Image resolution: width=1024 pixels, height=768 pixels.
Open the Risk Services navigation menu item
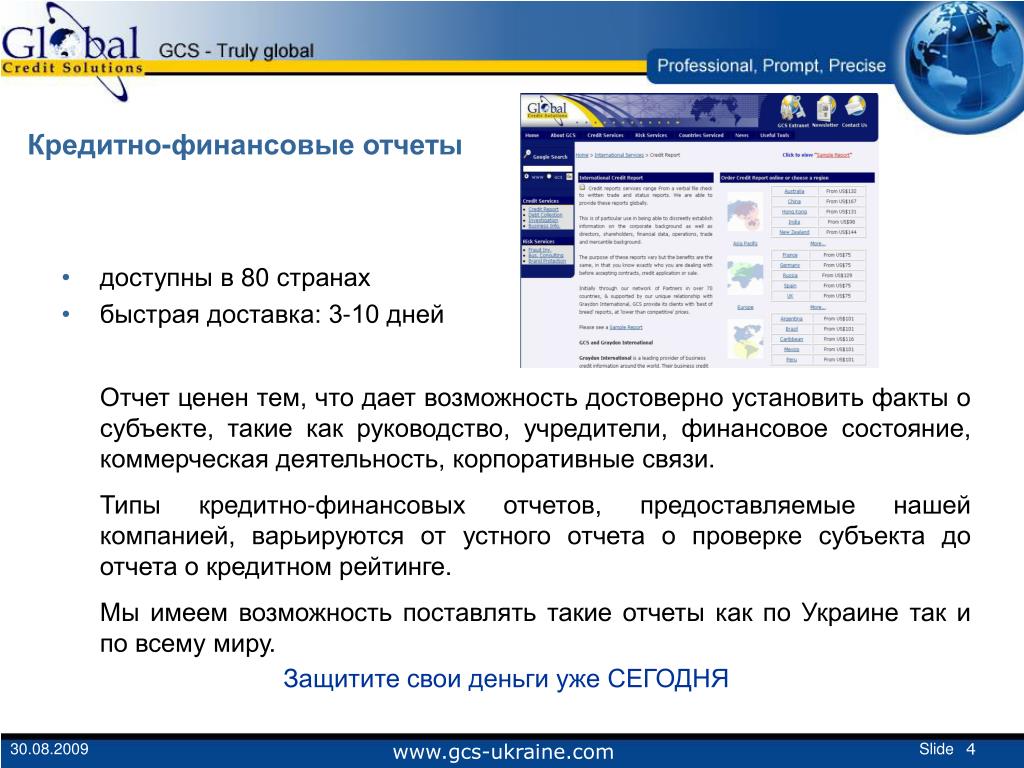click(x=651, y=135)
